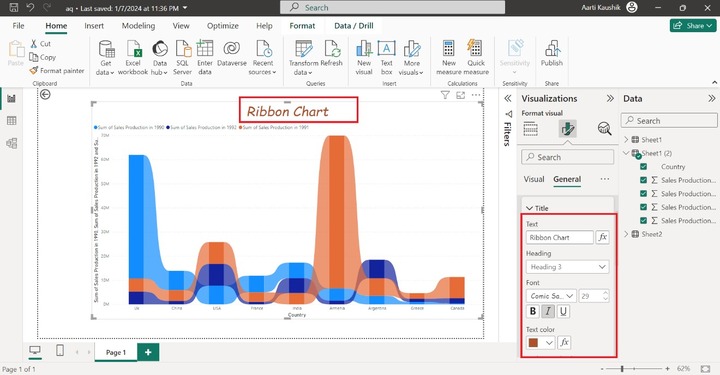Open Heading 3 dropdown
This screenshot has width=720, height=375.
pyautogui.click(x=568, y=267)
